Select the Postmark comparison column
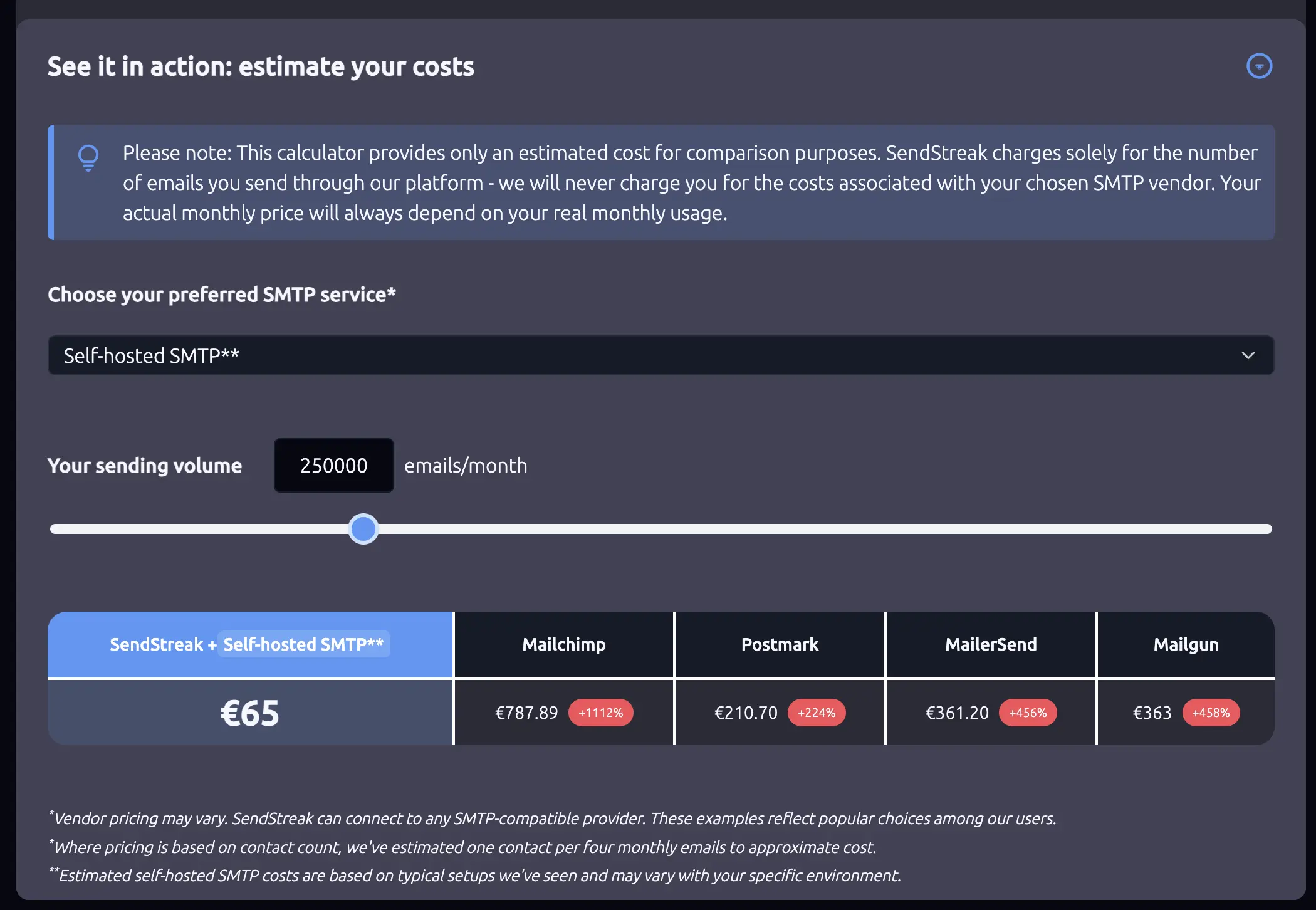This screenshot has height=910, width=1316. point(779,644)
